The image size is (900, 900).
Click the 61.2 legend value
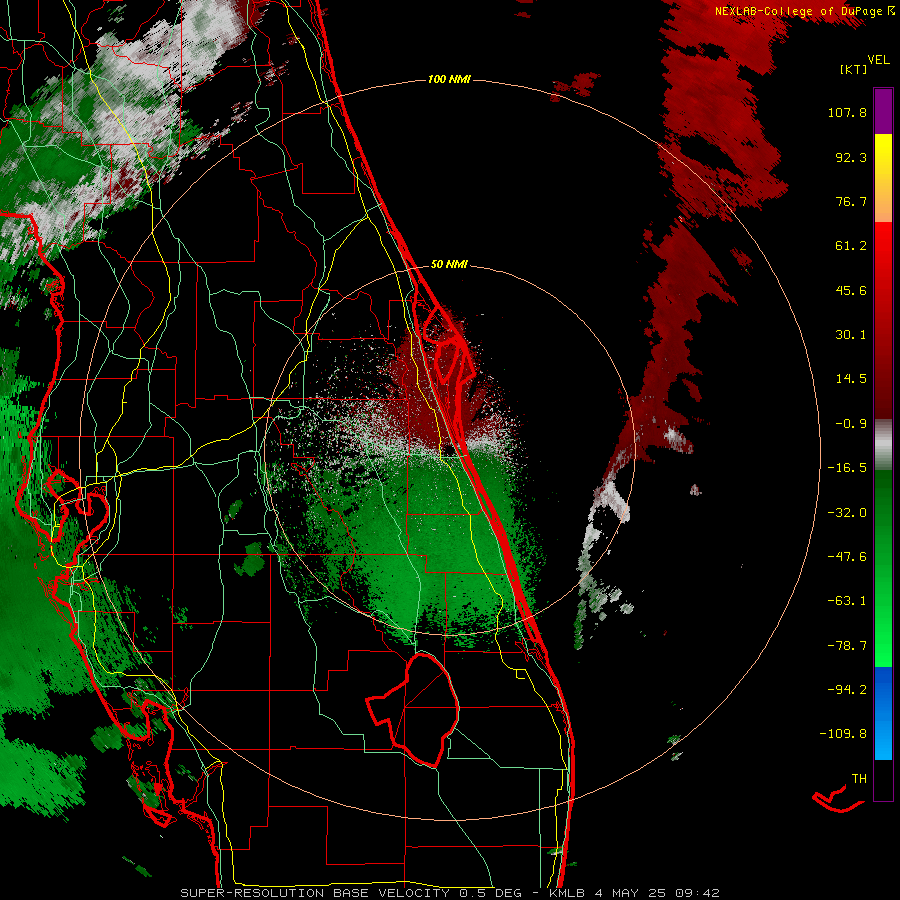(x=851, y=246)
